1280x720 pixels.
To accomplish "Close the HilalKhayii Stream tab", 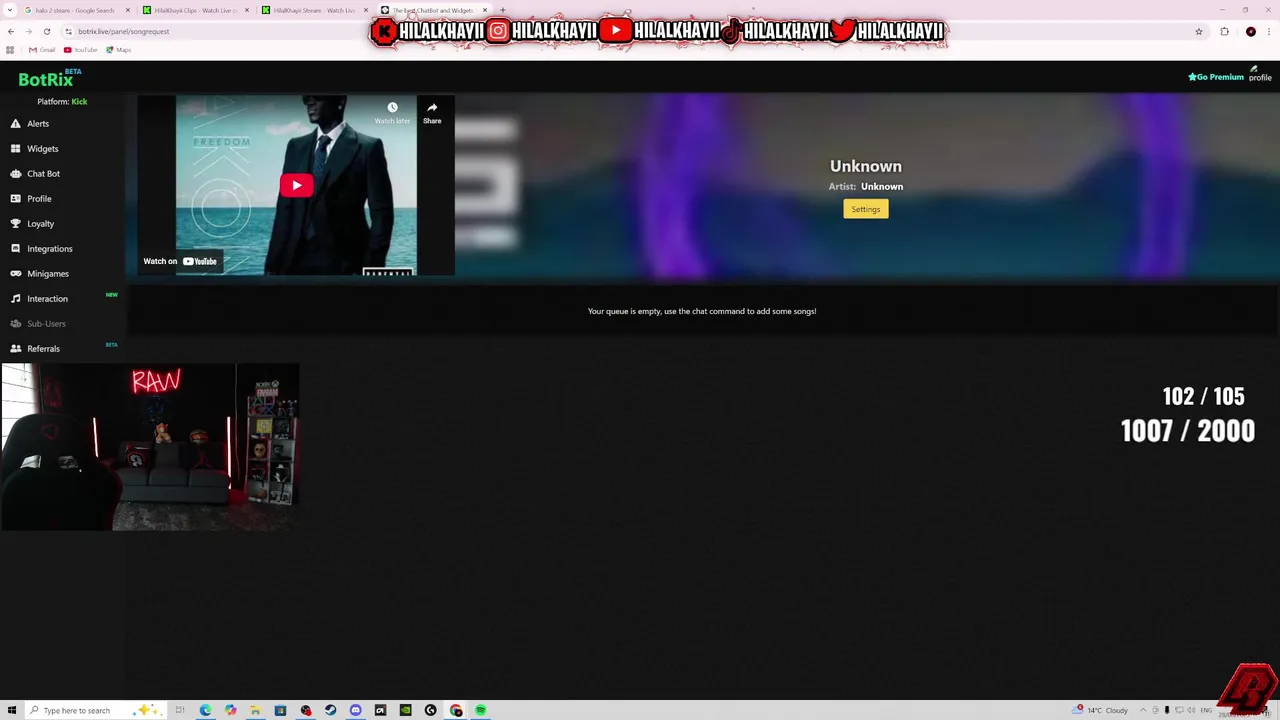I will click(x=366, y=10).
